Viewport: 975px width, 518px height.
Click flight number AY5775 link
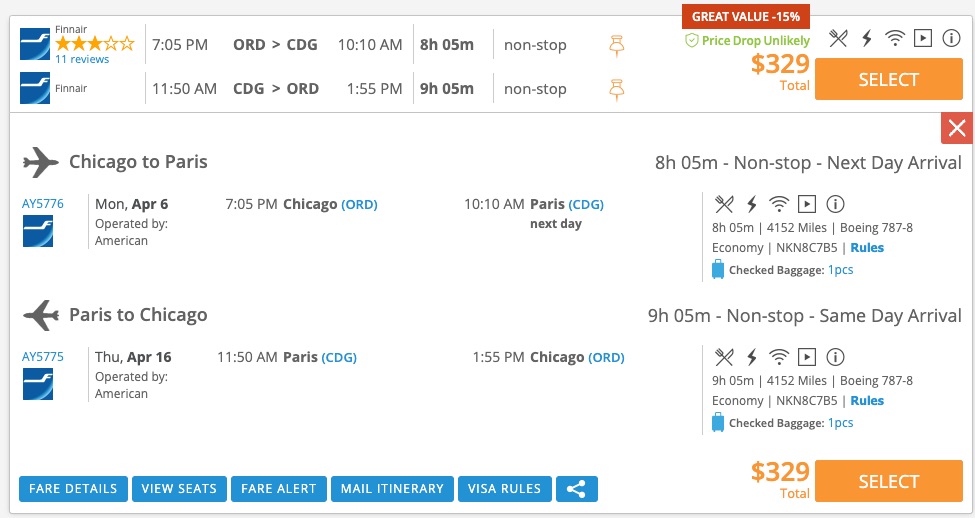(x=43, y=357)
